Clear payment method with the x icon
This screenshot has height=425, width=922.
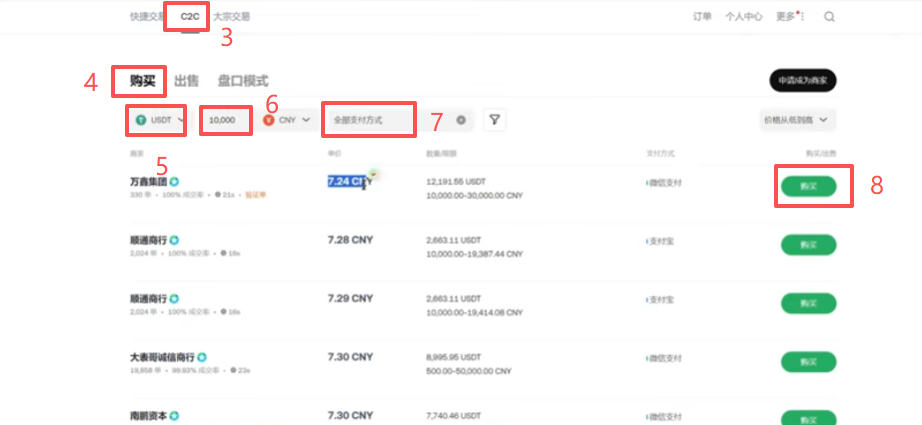pos(461,120)
